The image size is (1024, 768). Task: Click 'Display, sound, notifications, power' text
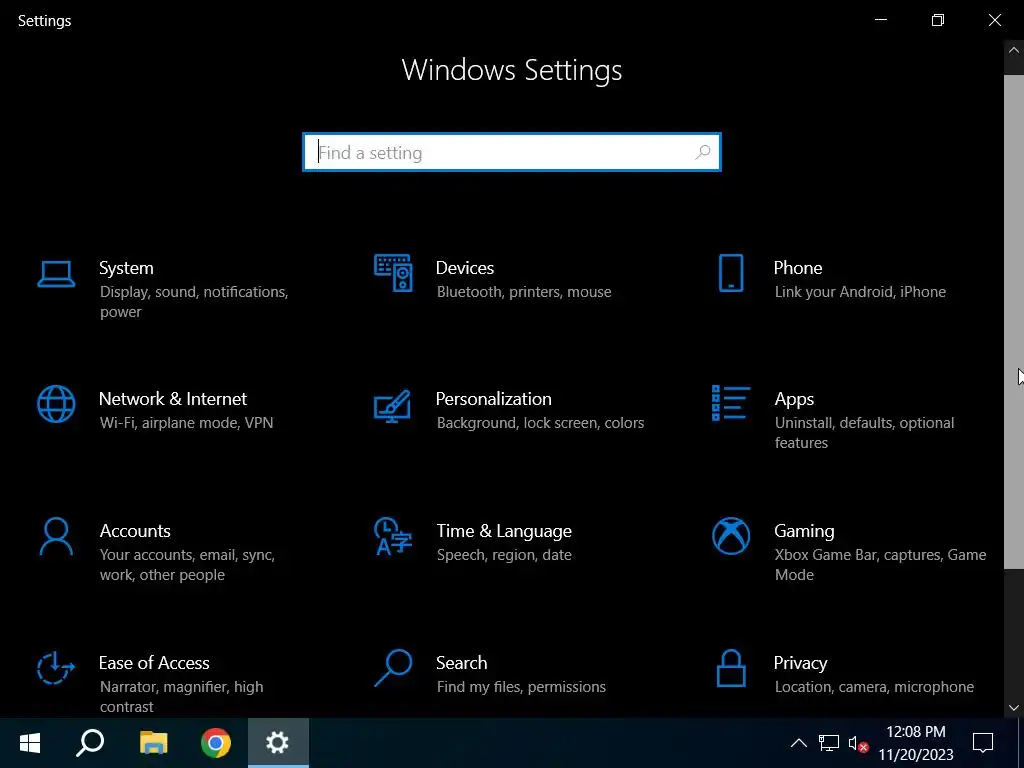[x=194, y=302]
